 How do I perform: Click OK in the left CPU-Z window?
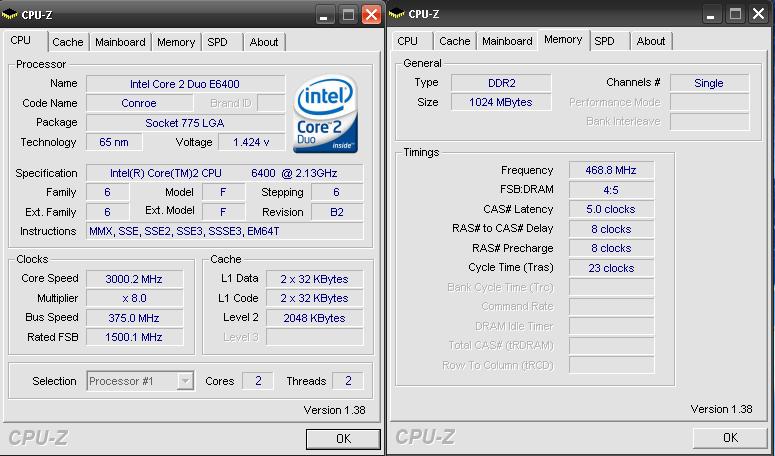343,439
